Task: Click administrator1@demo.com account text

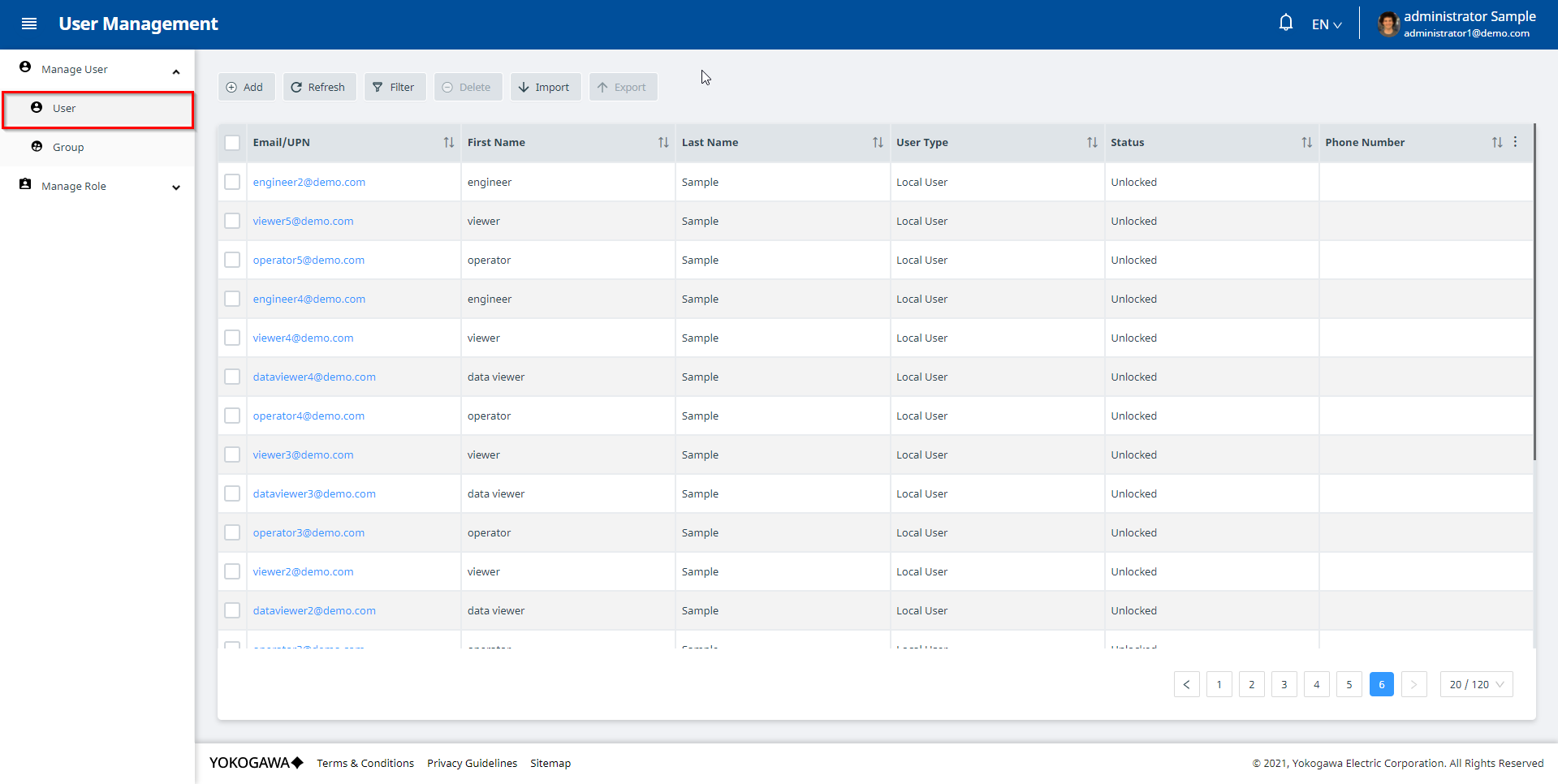Action: coord(1466,33)
